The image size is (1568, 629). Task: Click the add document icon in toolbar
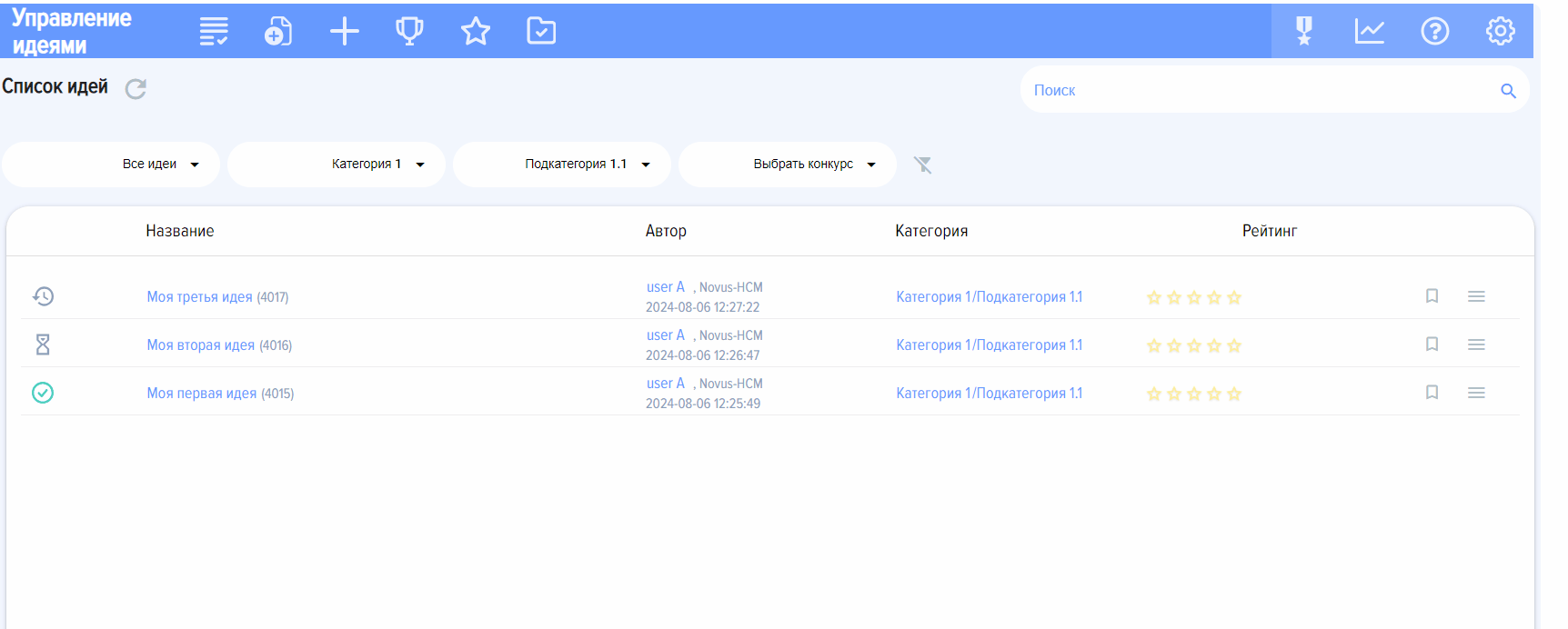[278, 32]
